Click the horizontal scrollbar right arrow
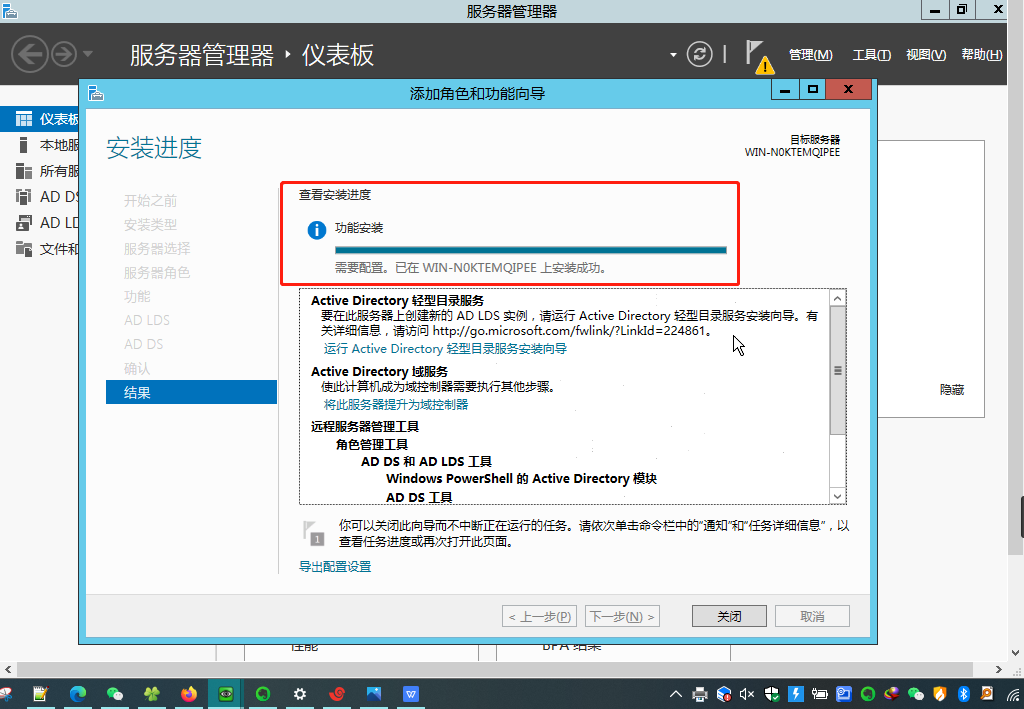 pos(999,669)
